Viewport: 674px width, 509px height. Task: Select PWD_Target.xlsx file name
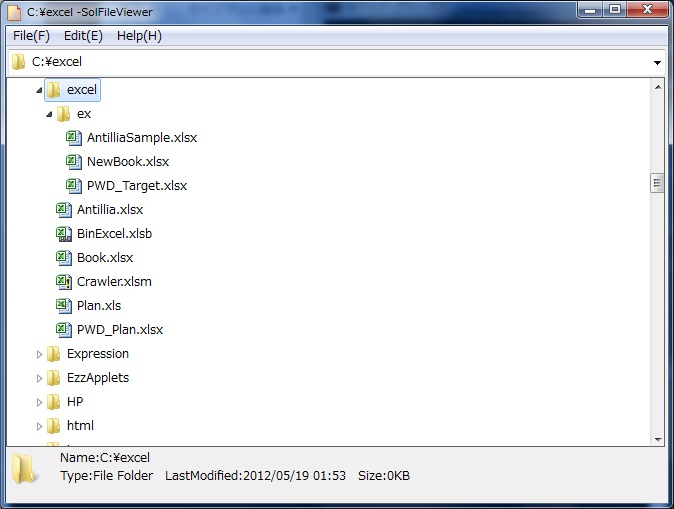click(x=137, y=186)
